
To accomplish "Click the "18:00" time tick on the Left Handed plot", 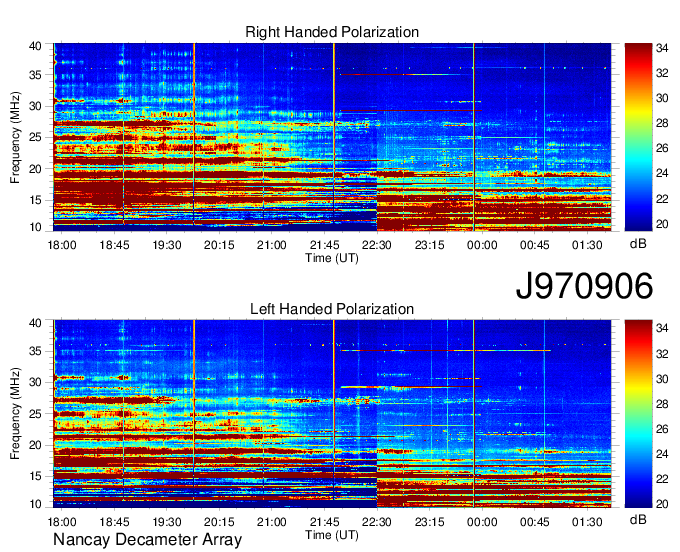I will click(x=62, y=522).
